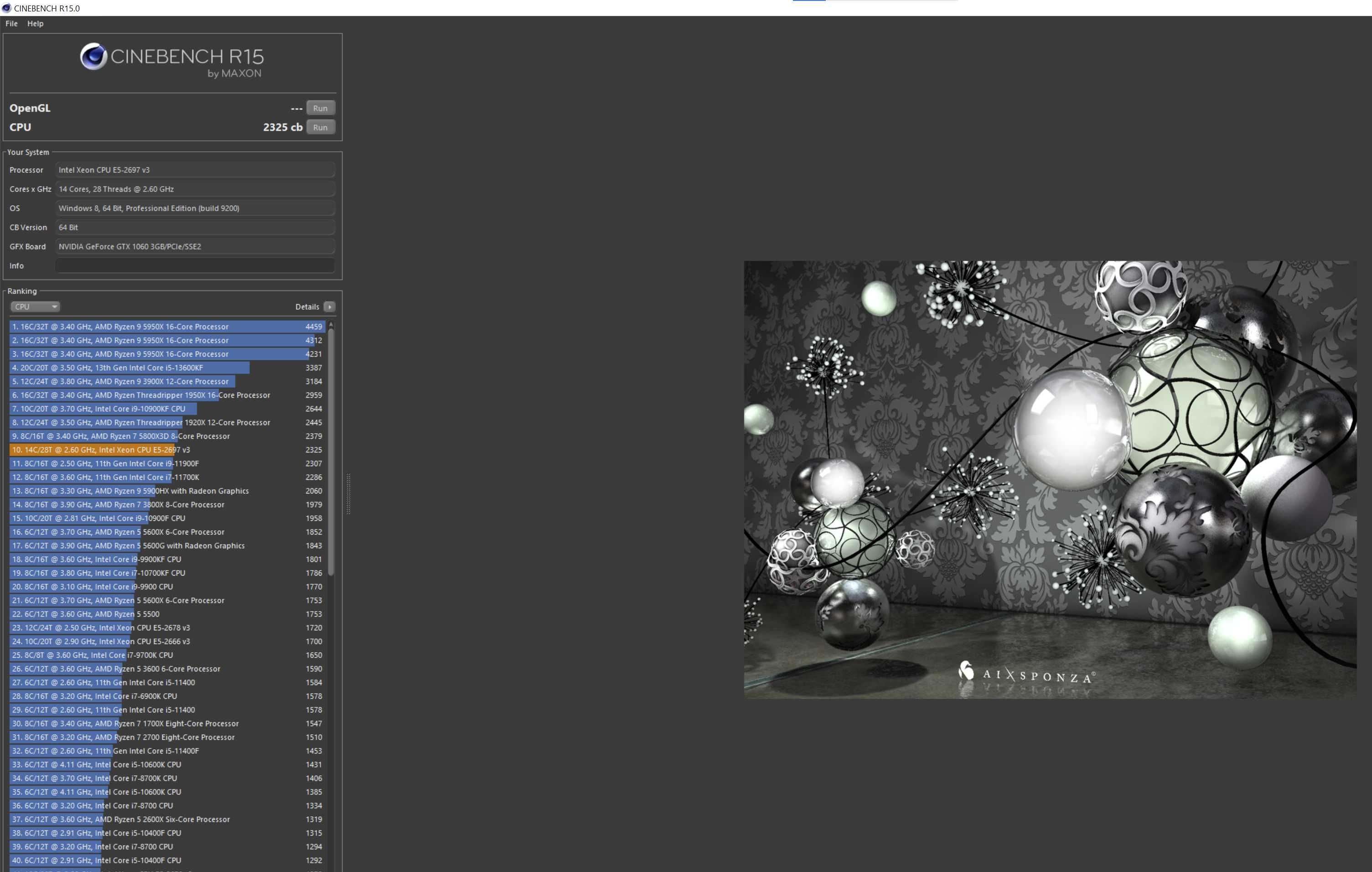Select rank 21 Ryzen 5 5600X row
The image size is (1372, 872).
point(167,600)
